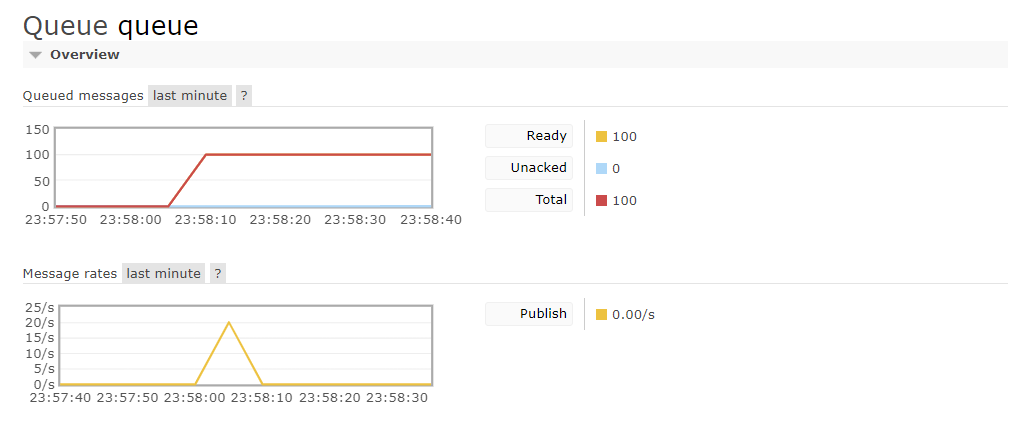Open Queued messages 'last minute' range selector

(190, 96)
